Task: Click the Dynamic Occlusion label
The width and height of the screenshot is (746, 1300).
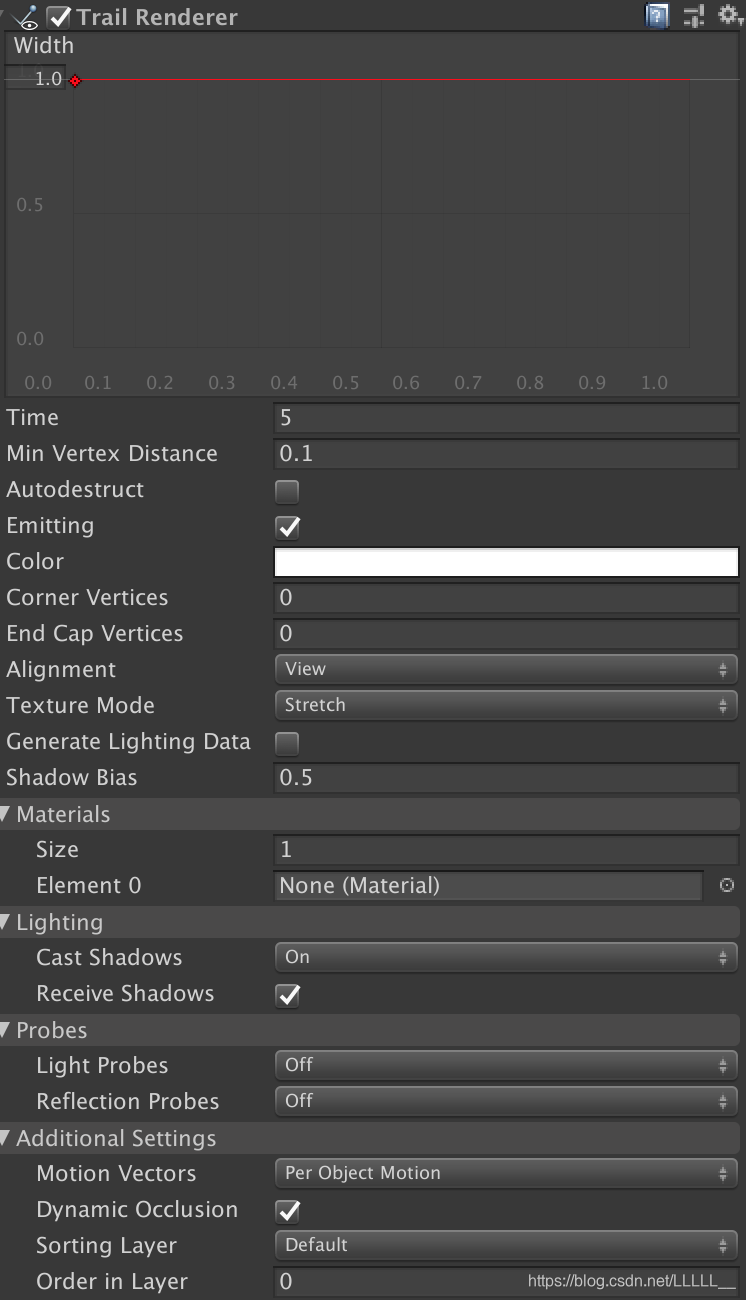Action: click(137, 1210)
